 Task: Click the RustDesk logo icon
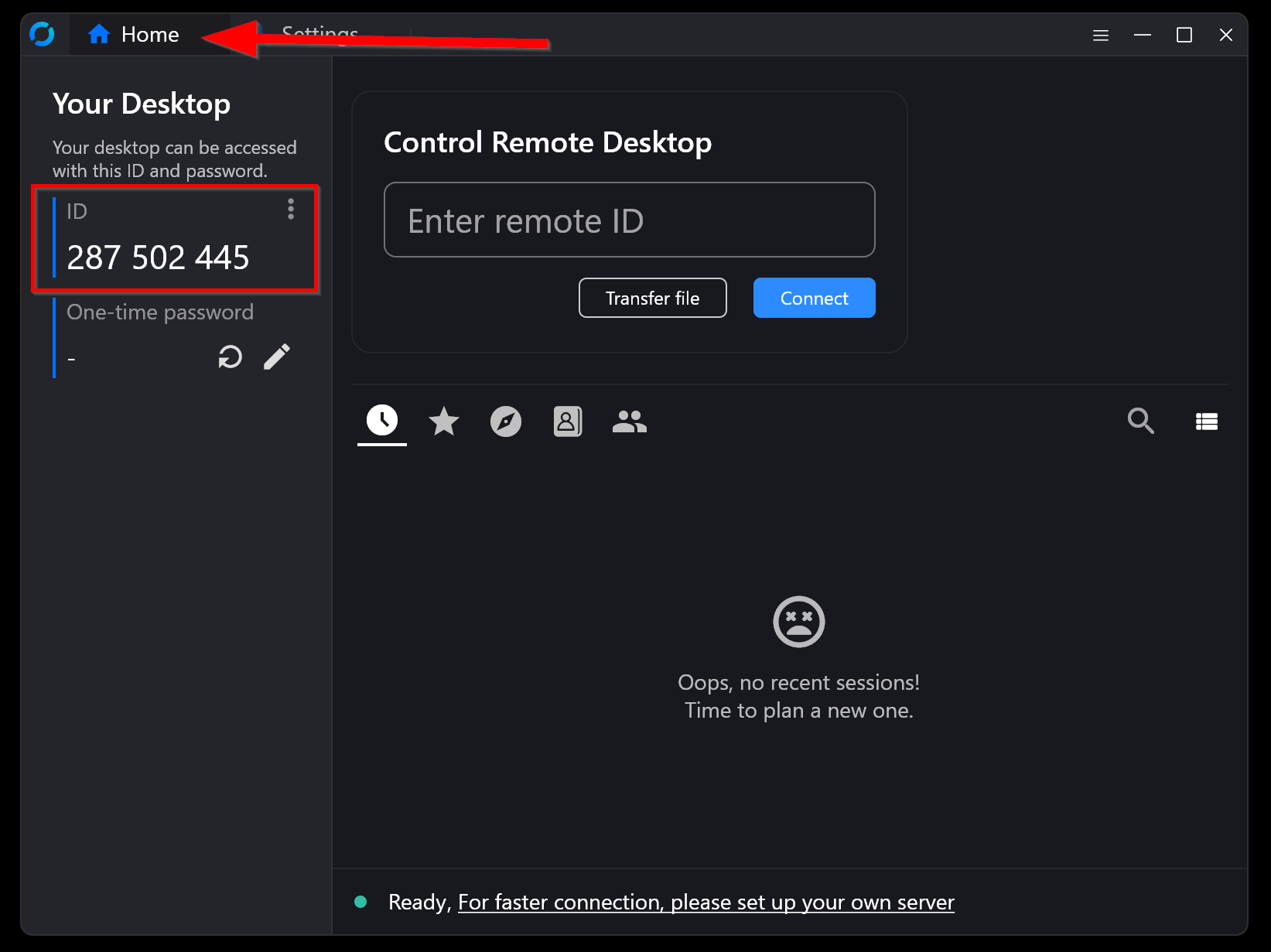coord(42,34)
